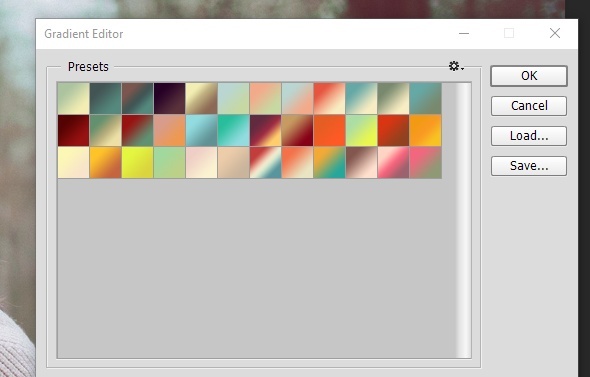Choose the cream yellow preset starting row three
Viewport: 590px width, 377px height.
pos(73,162)
